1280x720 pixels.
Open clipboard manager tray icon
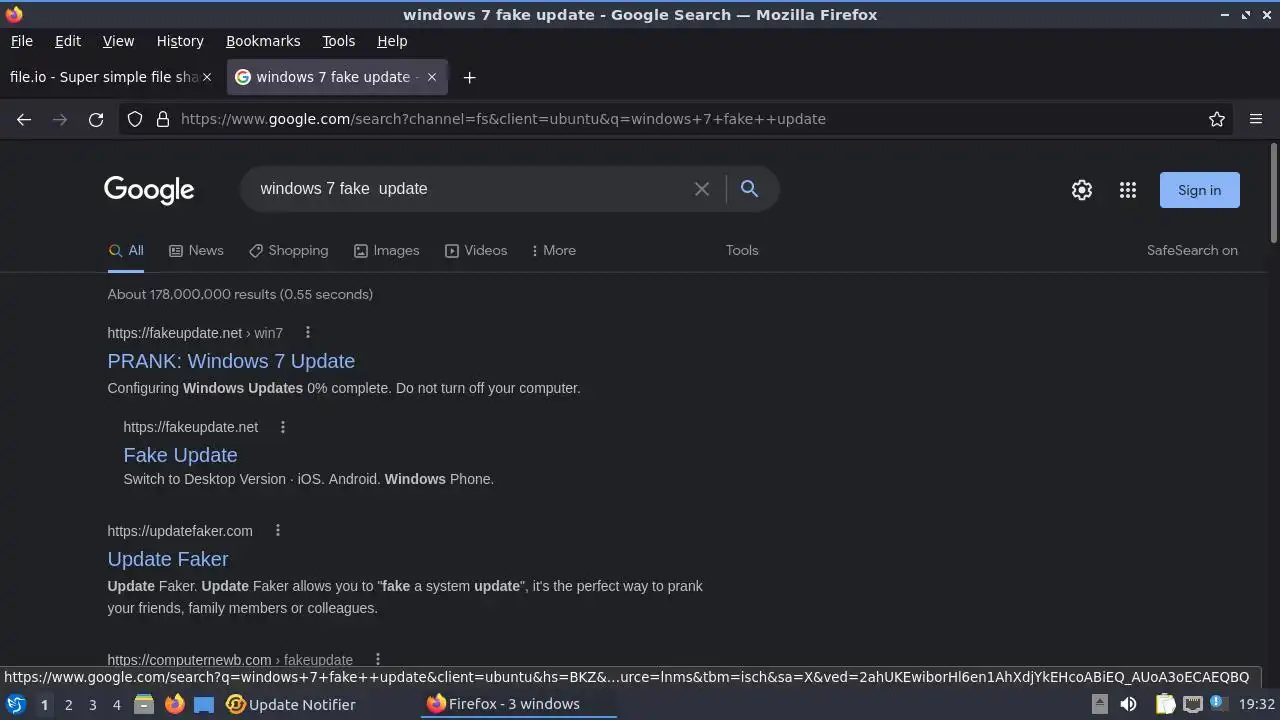(1165, 704)
